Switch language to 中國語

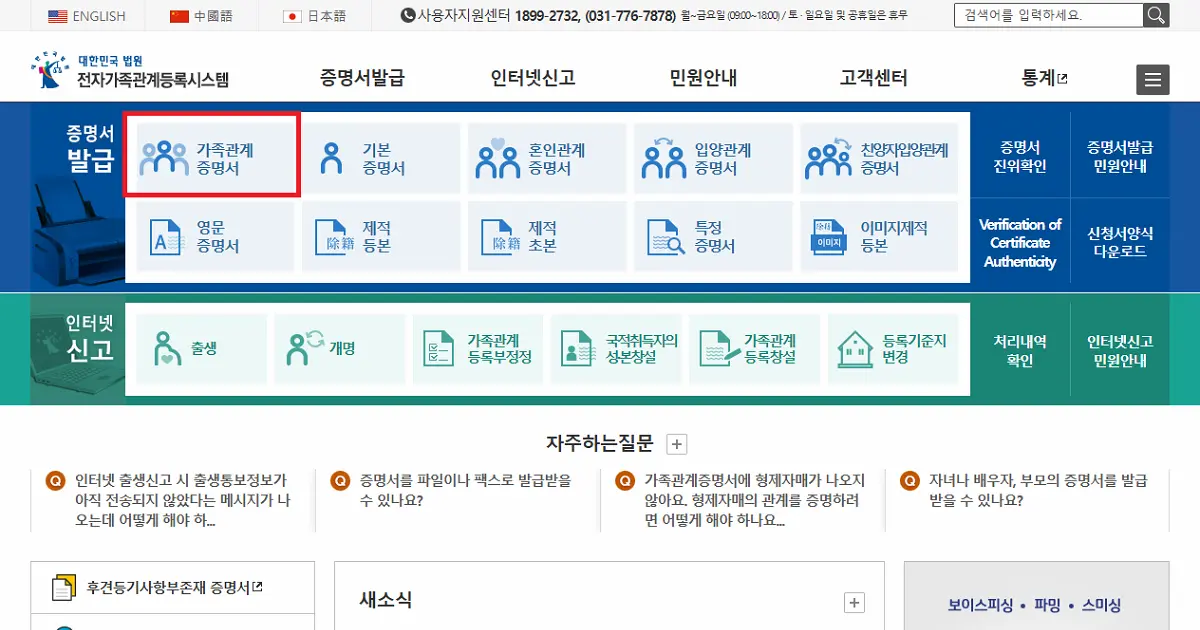(201, 16)
